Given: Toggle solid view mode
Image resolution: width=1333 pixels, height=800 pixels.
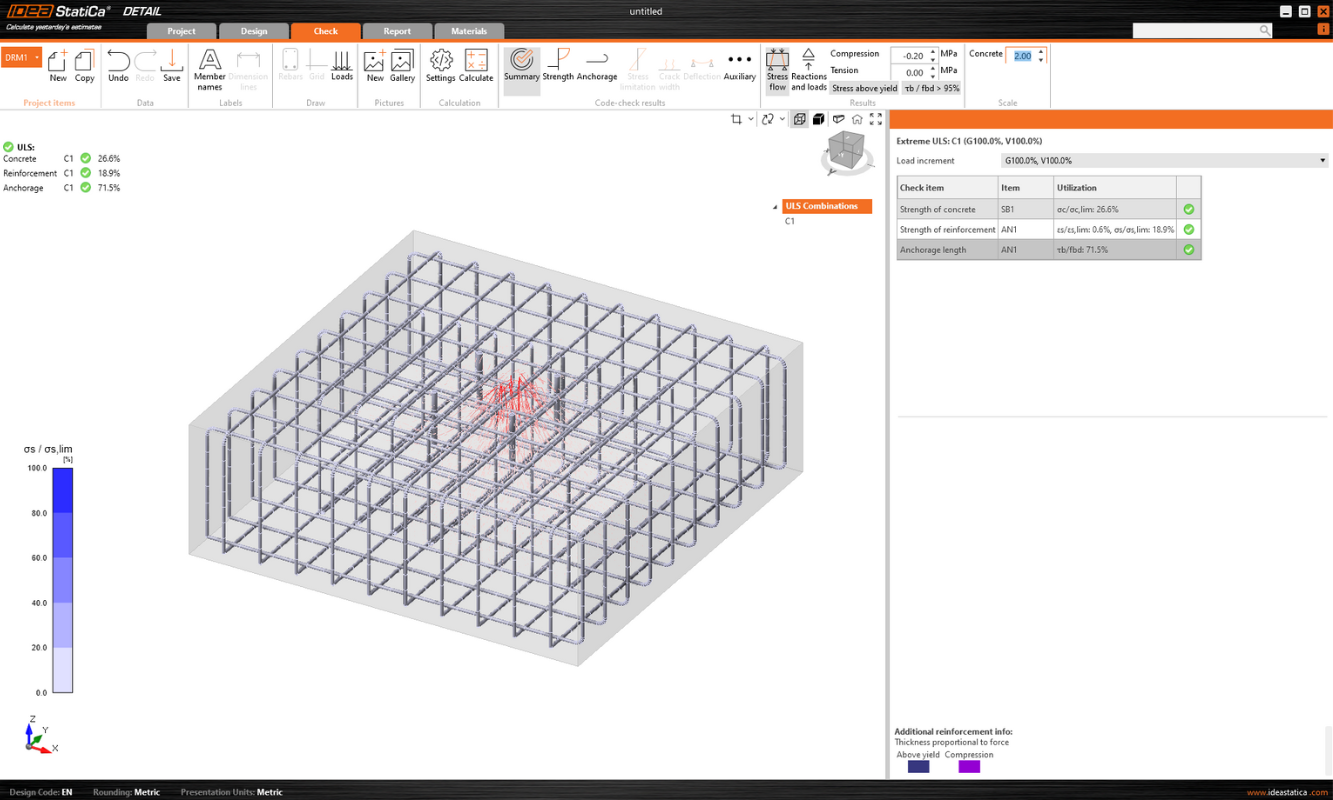Looking at the screenshot, I should click(x=818, y=119).
